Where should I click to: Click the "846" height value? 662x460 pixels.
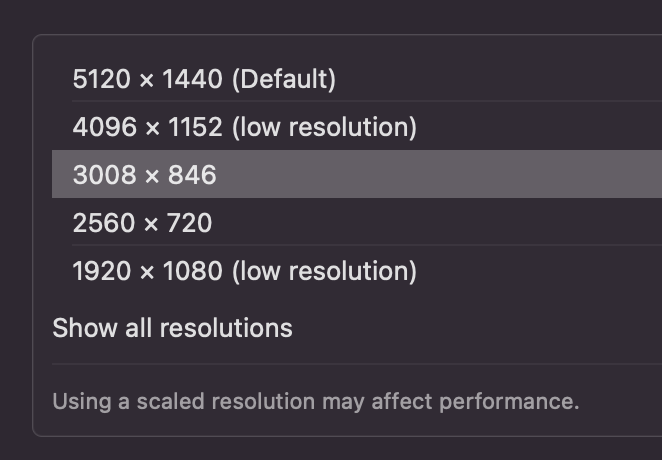[x=193, y=175]
